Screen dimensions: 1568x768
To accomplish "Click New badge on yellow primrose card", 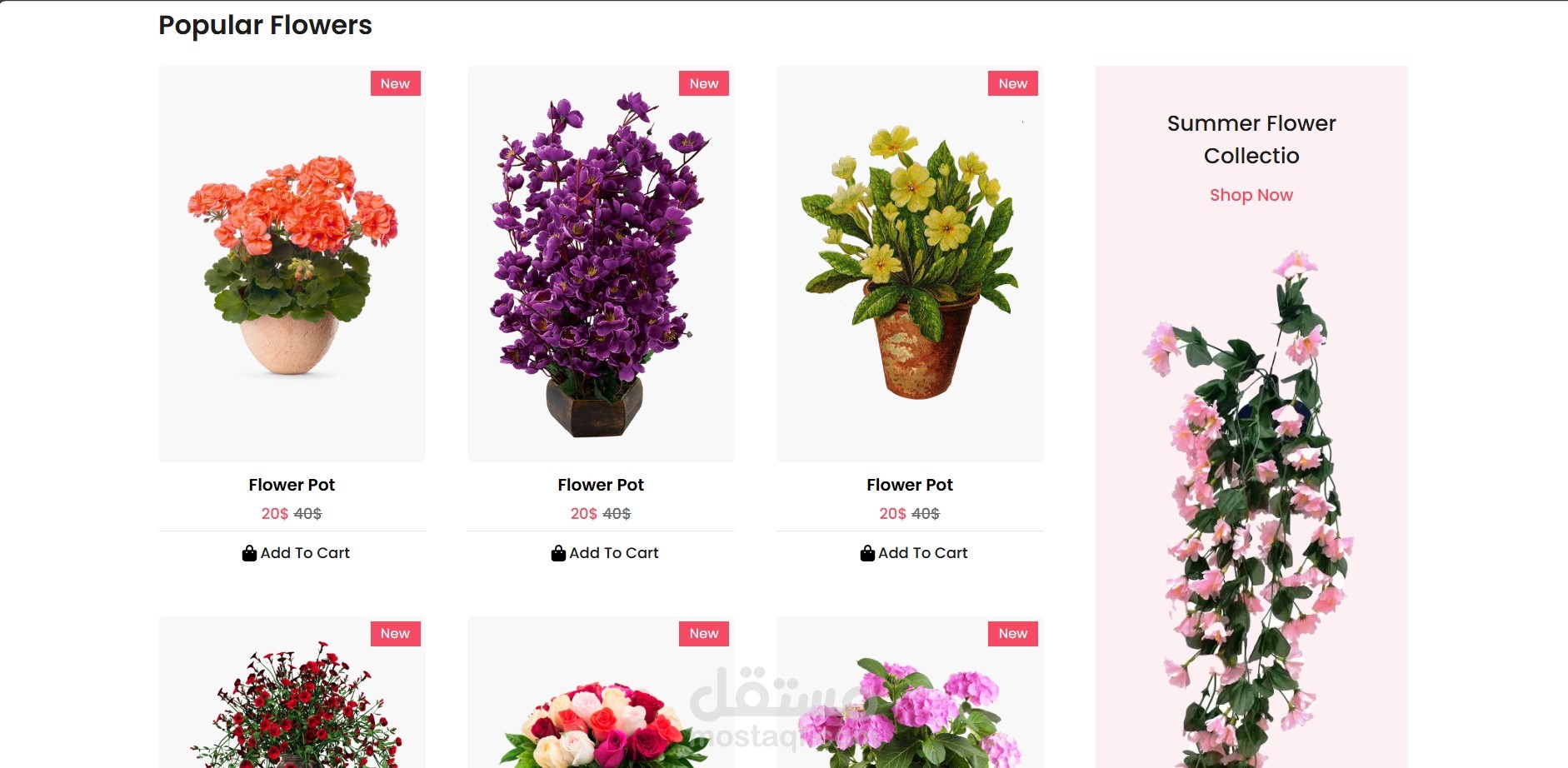I will 1013,83.
